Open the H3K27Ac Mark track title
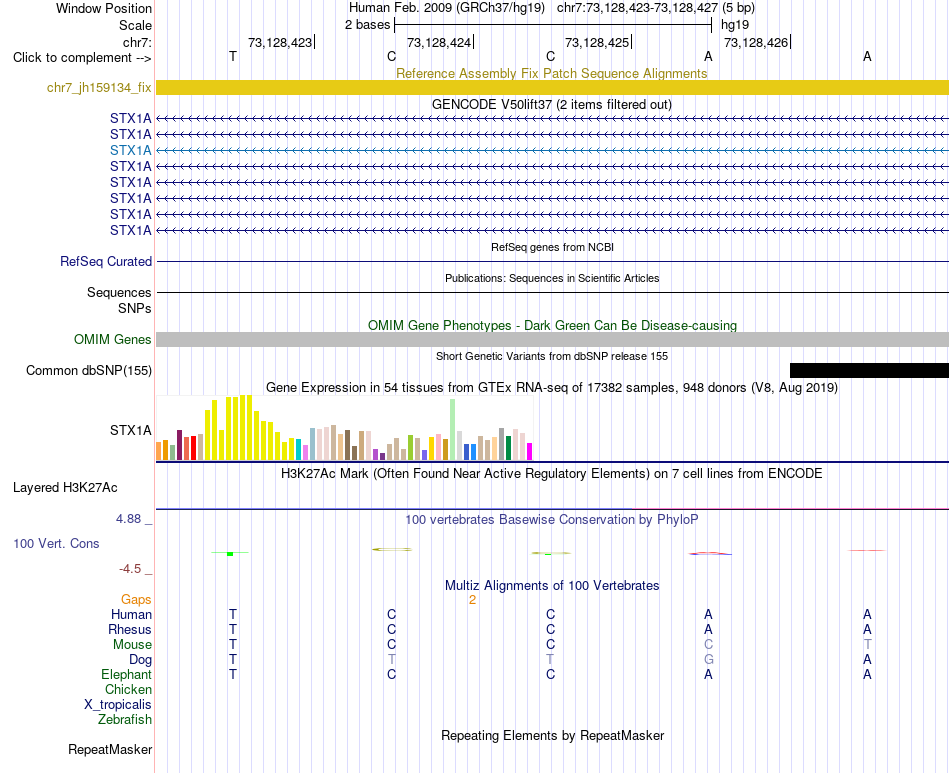Screen dimensions: 950x773 (x=552, y=474)
